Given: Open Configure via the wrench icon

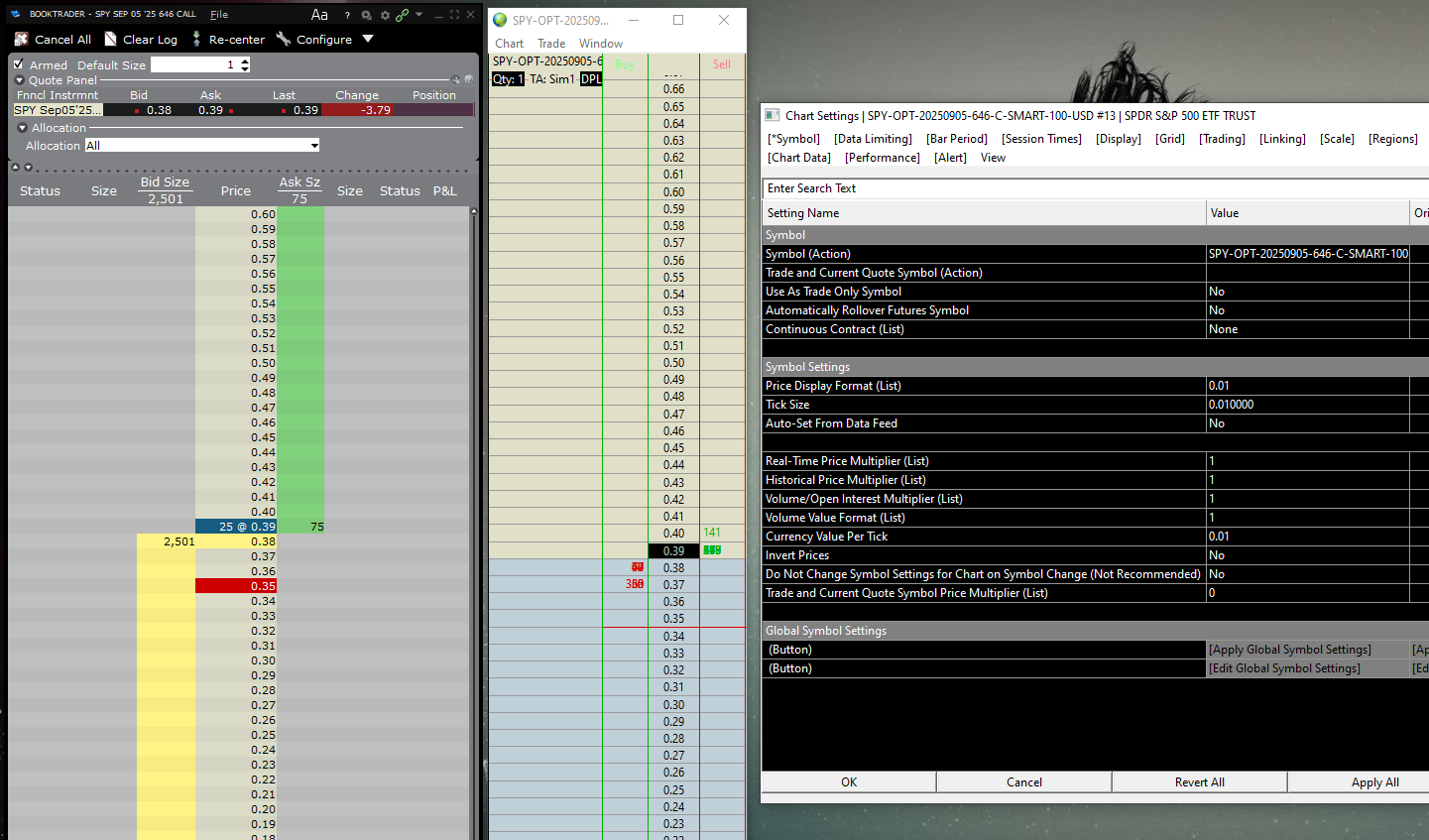Looking at the screenshot, I should tap(284, 39).
